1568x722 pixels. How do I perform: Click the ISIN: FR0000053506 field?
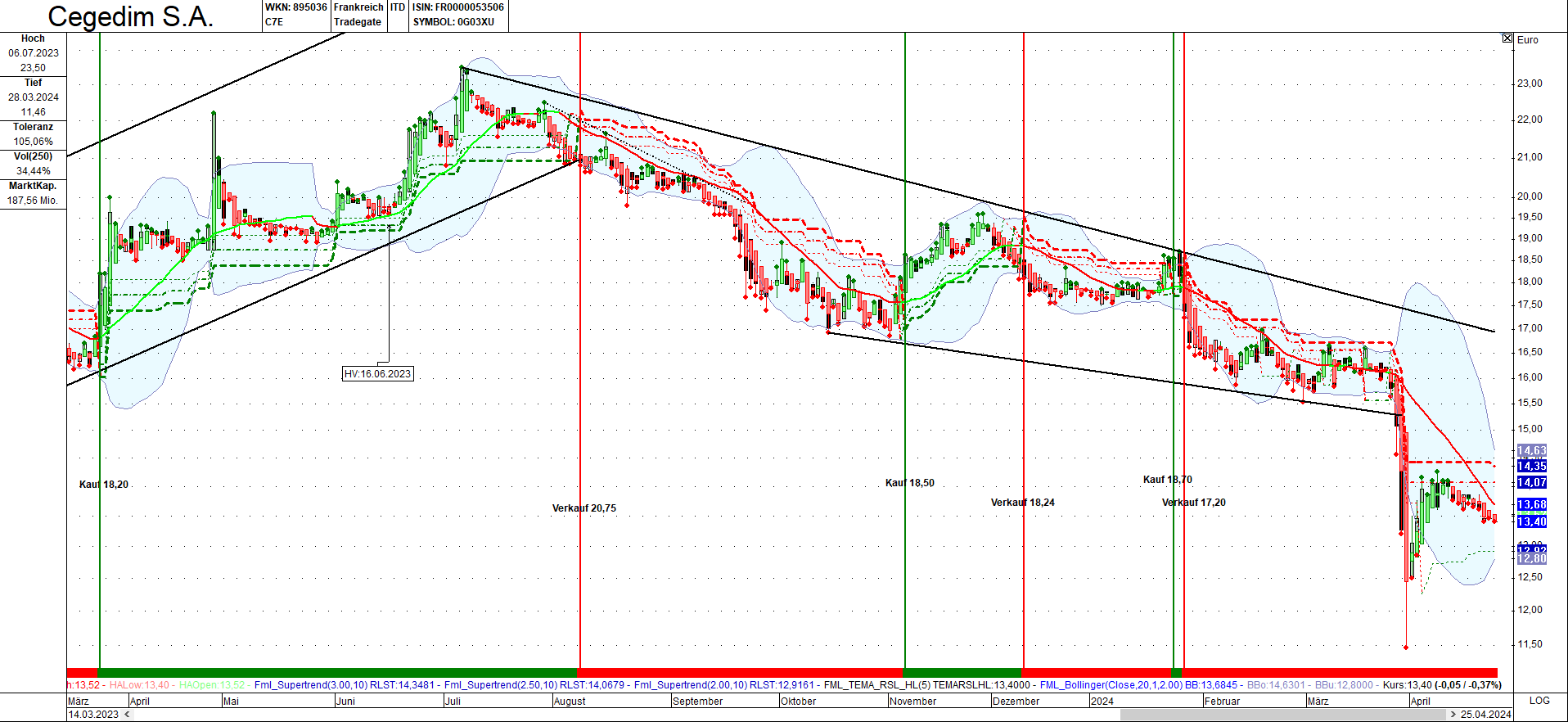coord(458,7)
